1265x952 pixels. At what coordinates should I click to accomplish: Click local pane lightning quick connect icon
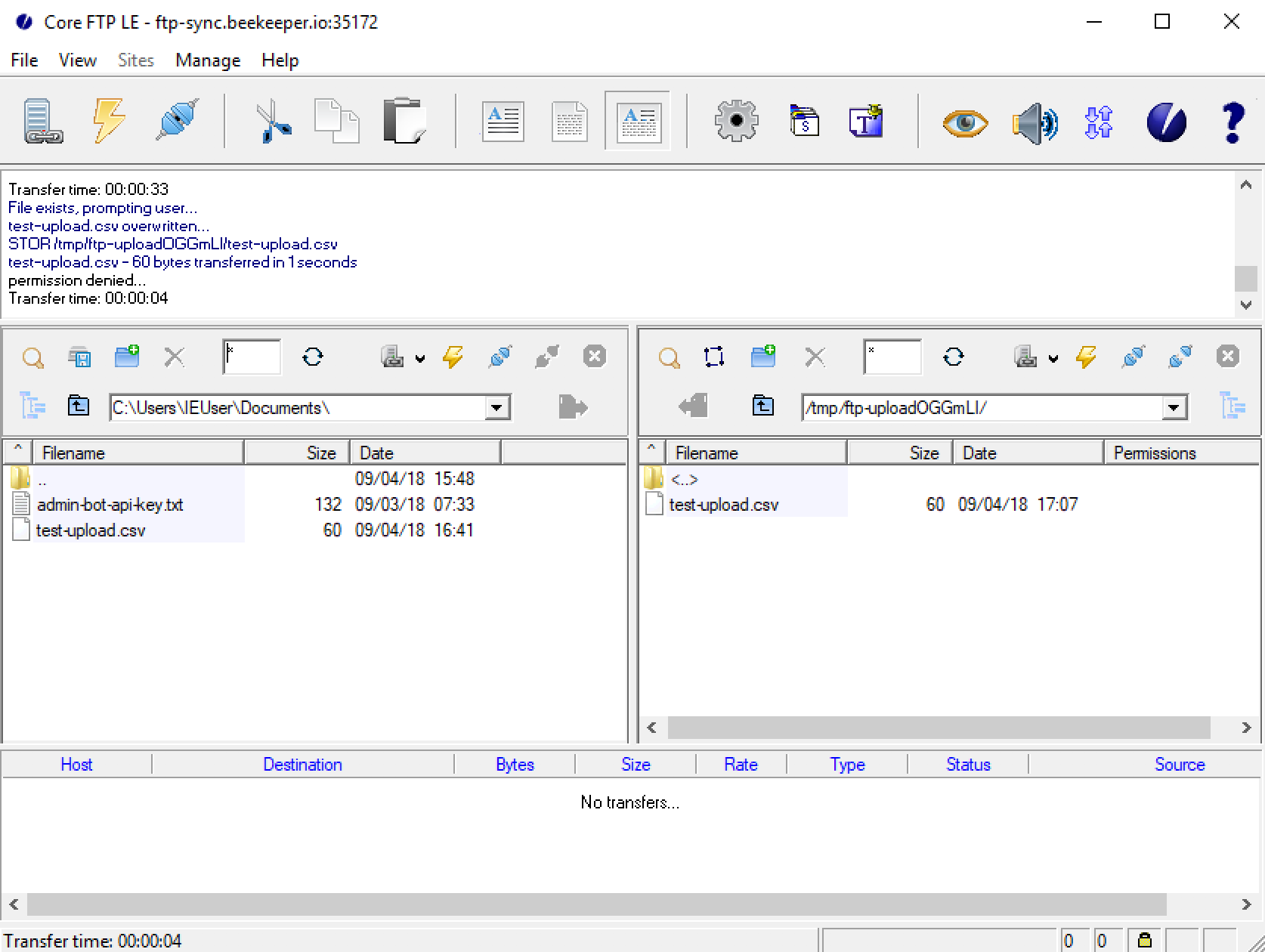pyautogui.click(x=453, y=357)
